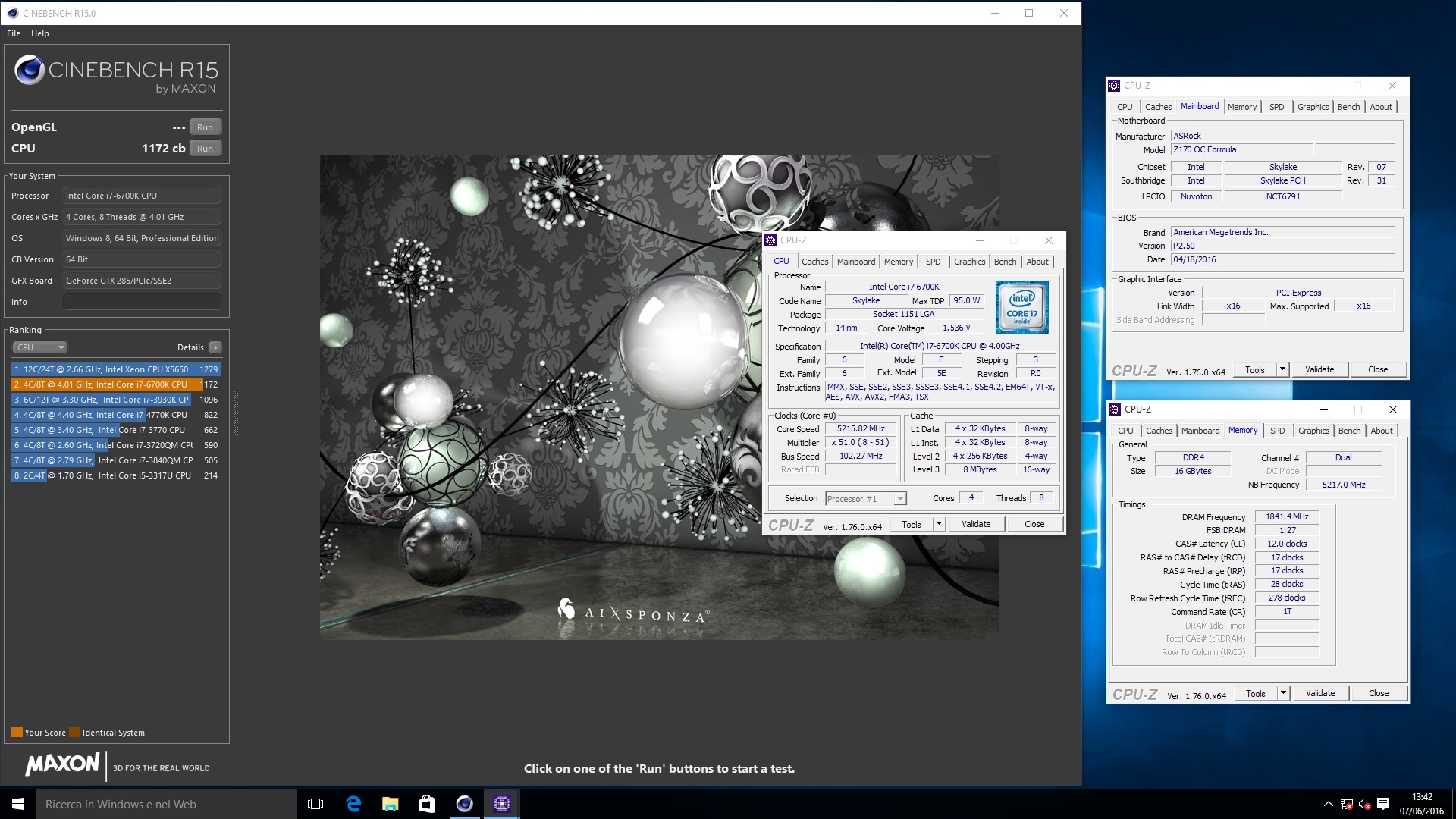
Task: Open Tools dropdown arrow in CPU window
Action: (939, 524)
